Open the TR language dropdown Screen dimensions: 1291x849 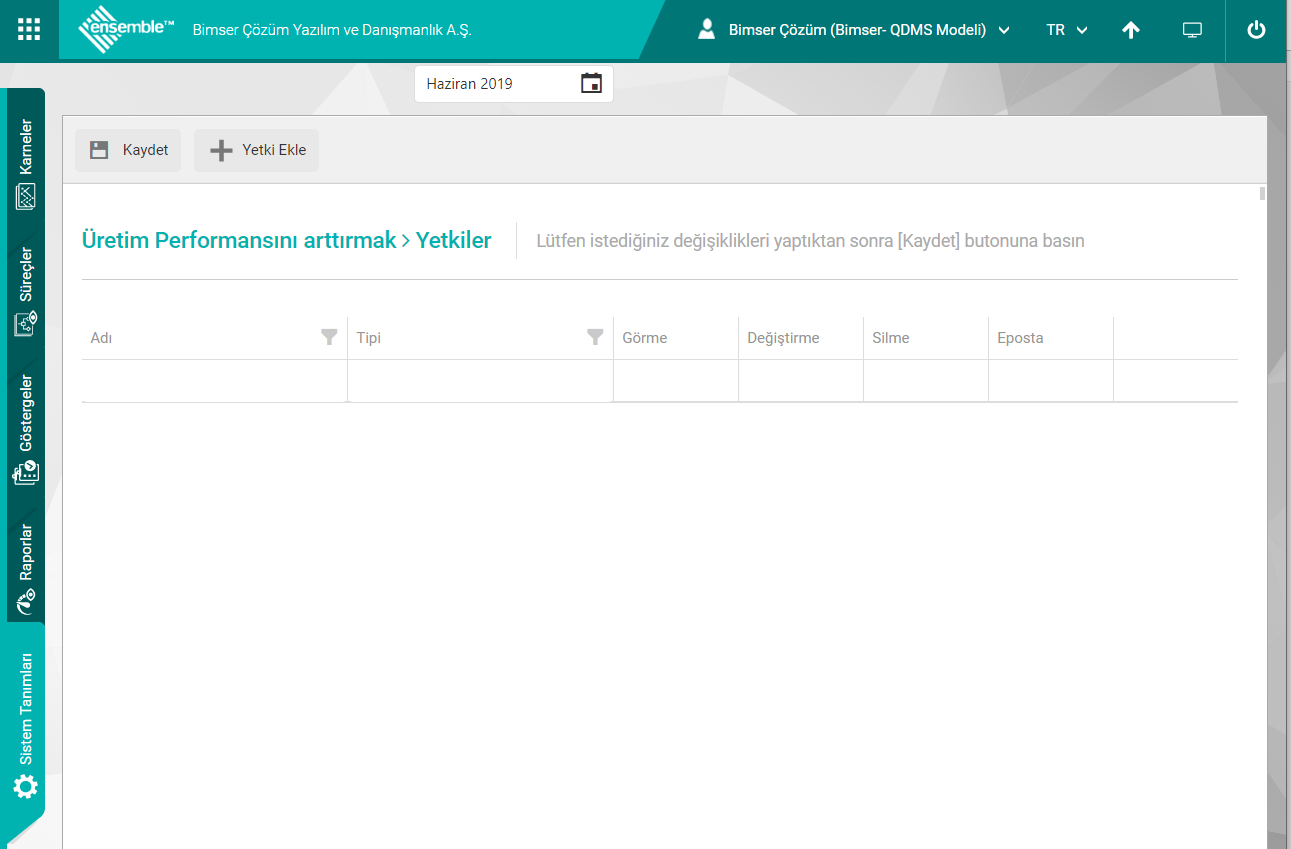tap(1067, 30)
